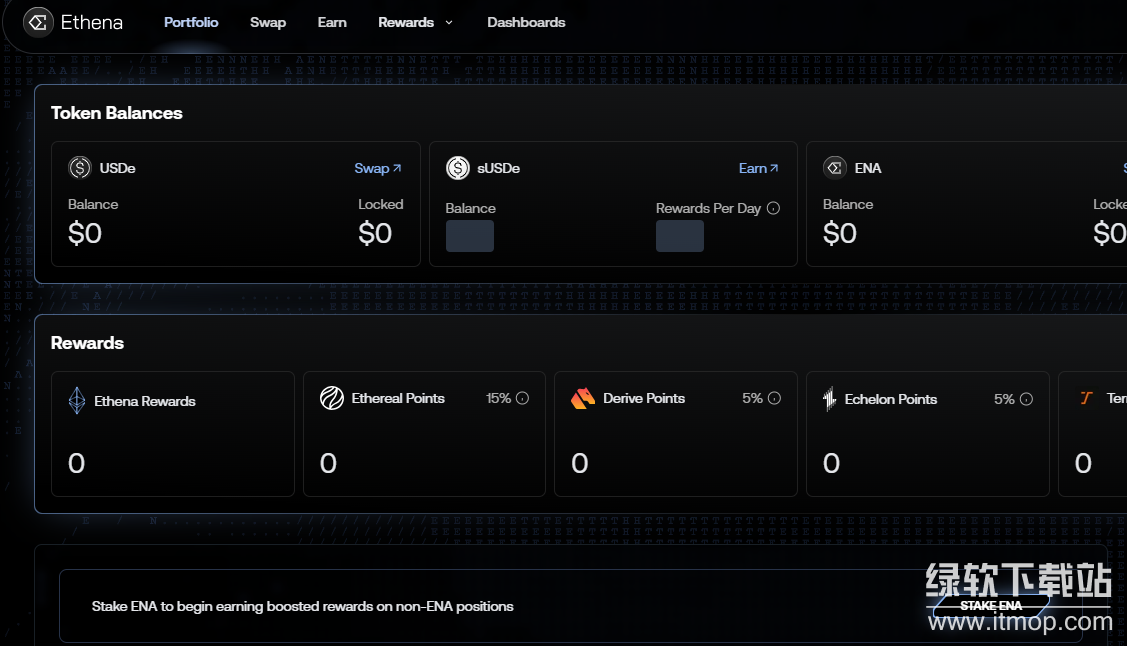Open the Portfolio tab

tap(191, 22)
